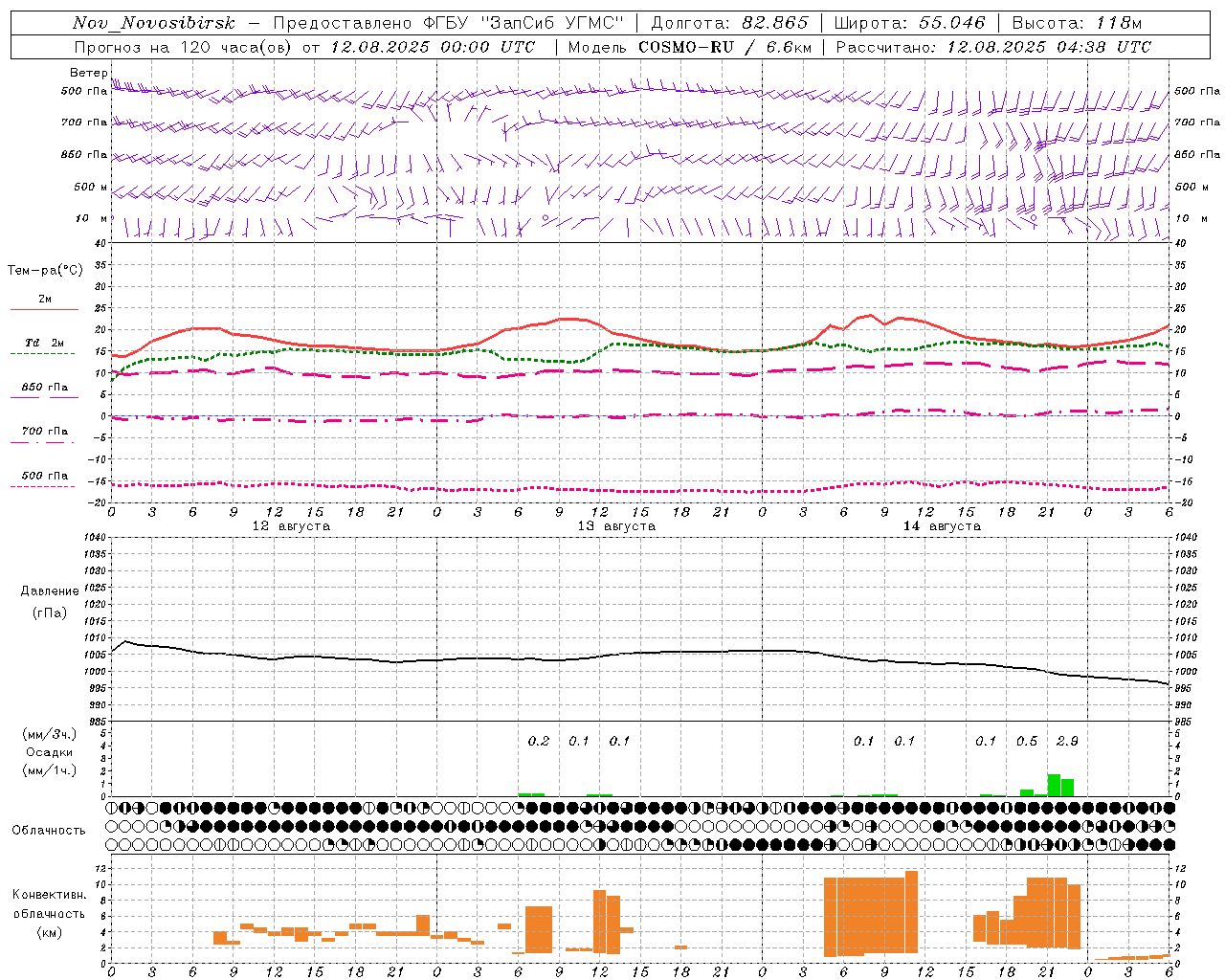The width and height of the screenshot is (1225, 980).
Task: Click the (мм/3ч.) precipitation unit label
Action: click(50, 735)
